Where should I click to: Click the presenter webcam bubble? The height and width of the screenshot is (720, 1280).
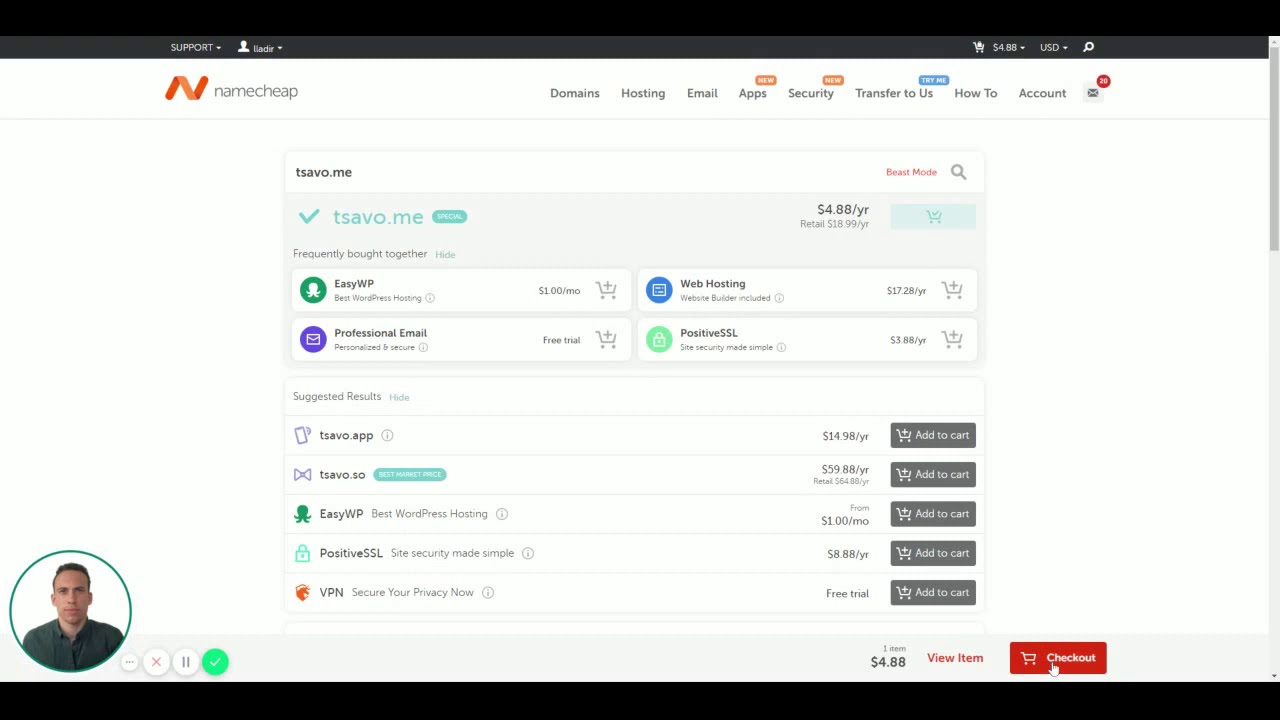point(70,610)
